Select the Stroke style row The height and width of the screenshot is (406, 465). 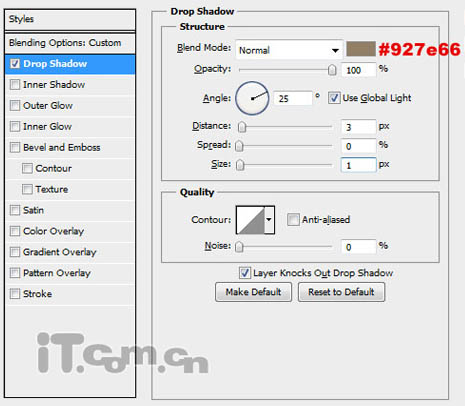click(70, 294)
